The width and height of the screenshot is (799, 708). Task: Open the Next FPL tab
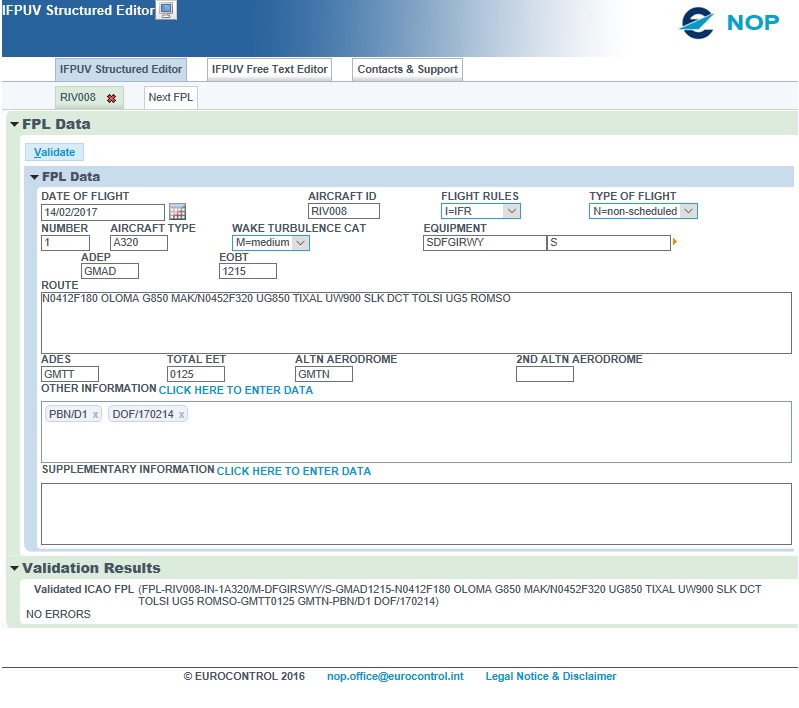point(171,97)
